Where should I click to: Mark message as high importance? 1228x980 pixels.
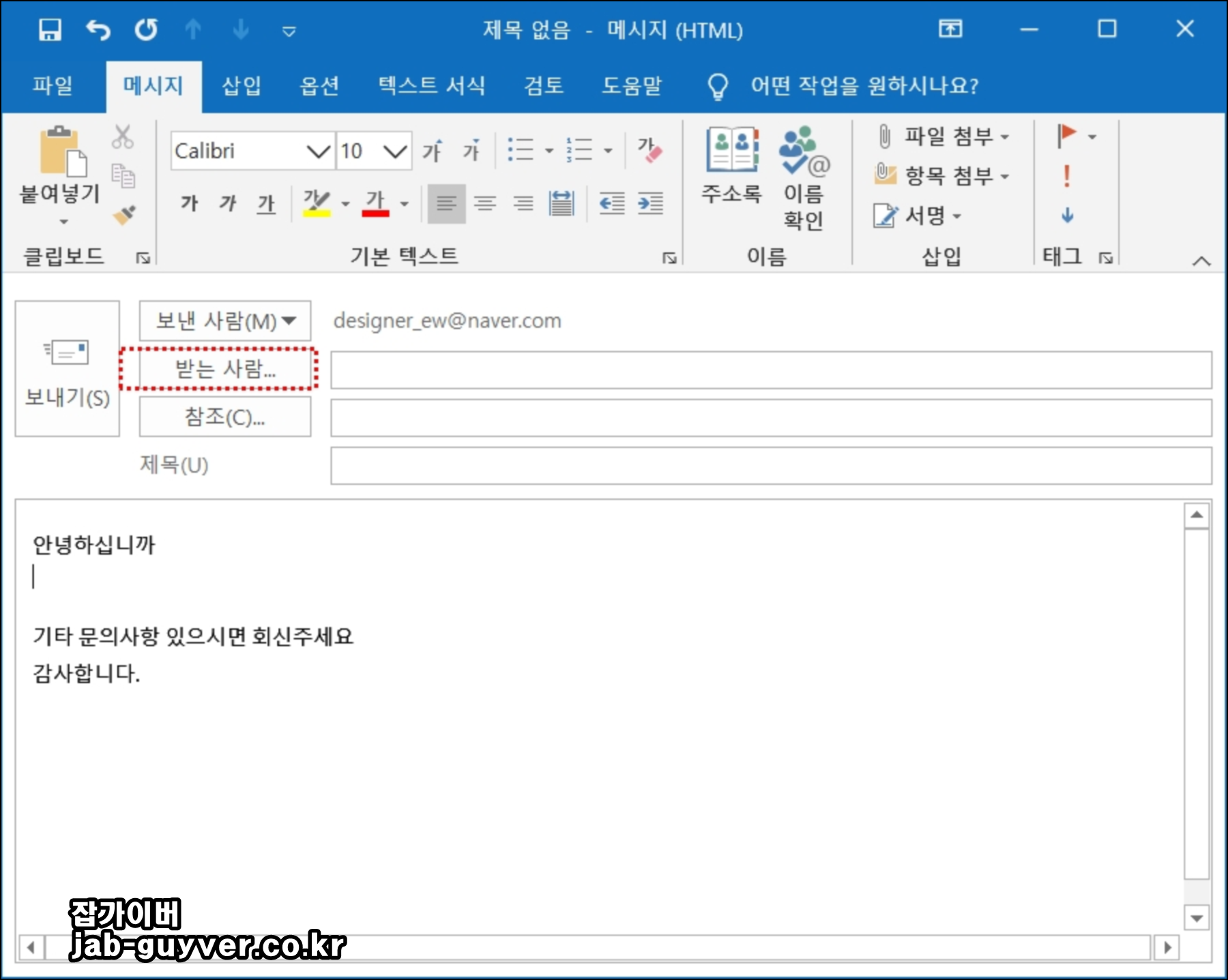[1067, 176]
